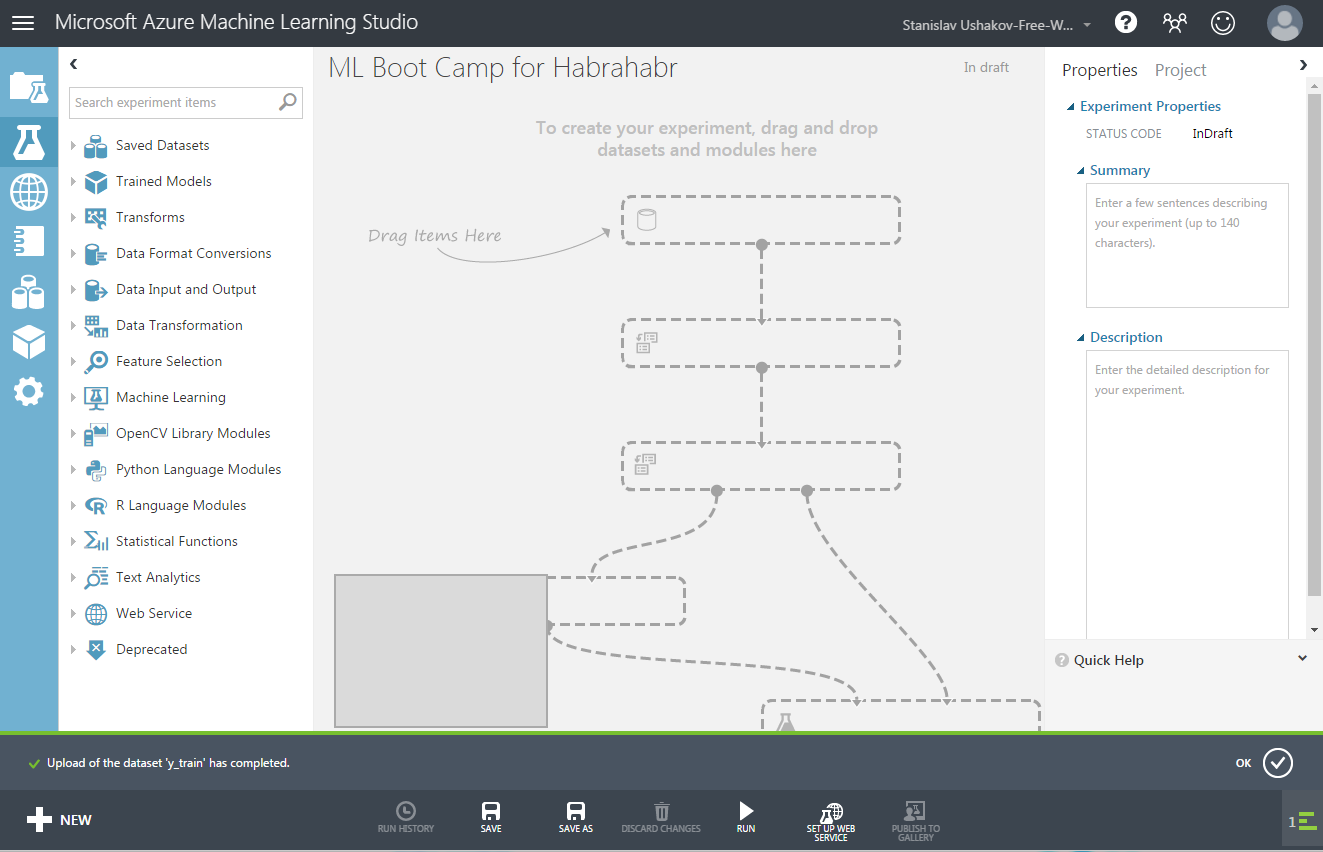Open RUN HISTORY

click(x=405, y=818)
